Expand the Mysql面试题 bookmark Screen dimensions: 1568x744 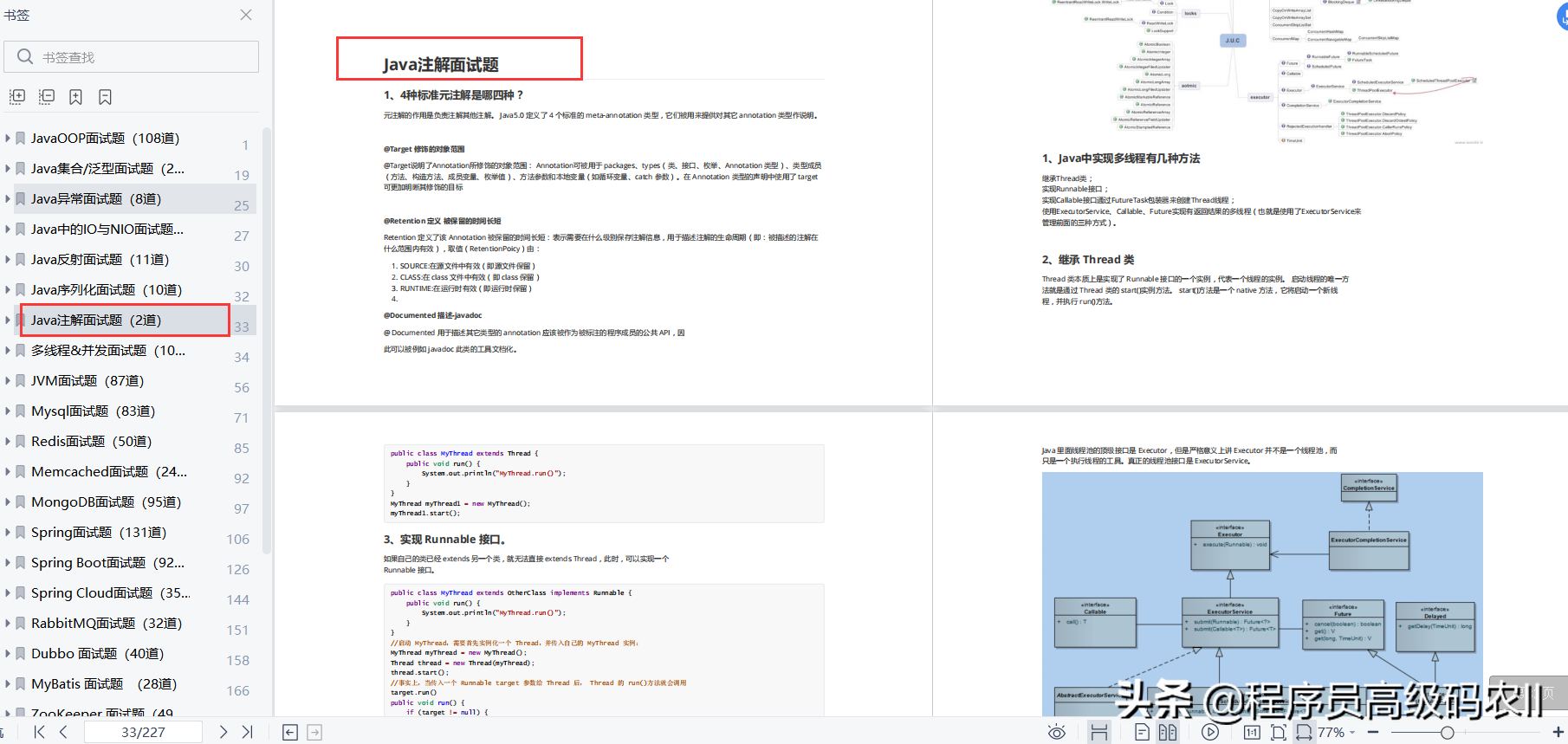(x=8, y=411)
